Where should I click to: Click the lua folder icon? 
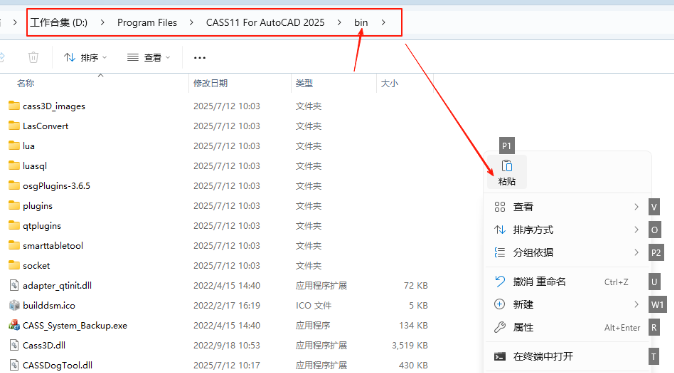coord(14,146)
